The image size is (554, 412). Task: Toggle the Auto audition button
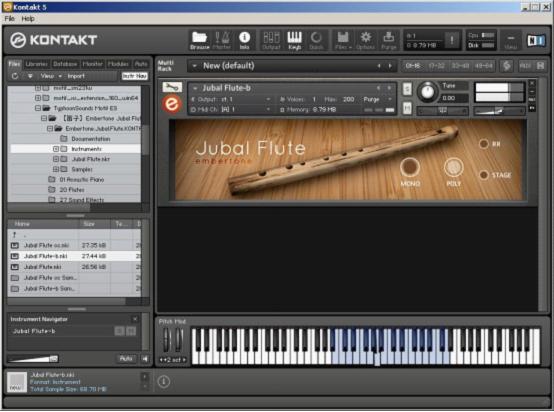pyautogui.click(x=126, y=359)
